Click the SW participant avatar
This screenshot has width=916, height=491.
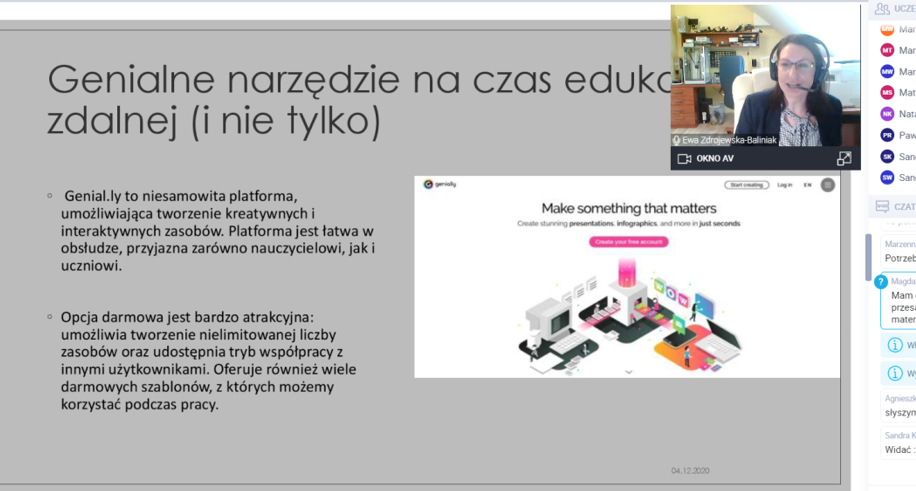(x=887, y=177)
